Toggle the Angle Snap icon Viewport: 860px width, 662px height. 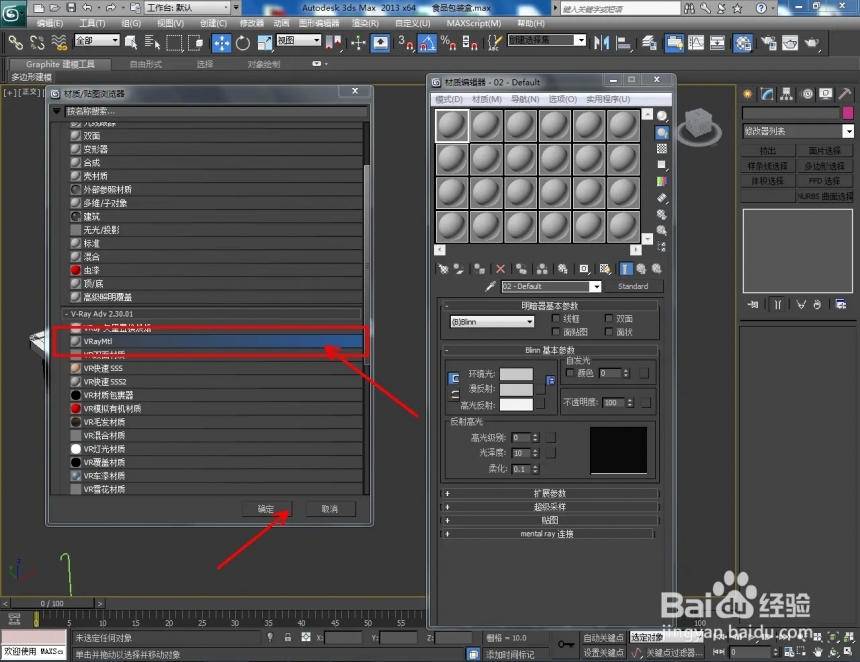point(427,43)
